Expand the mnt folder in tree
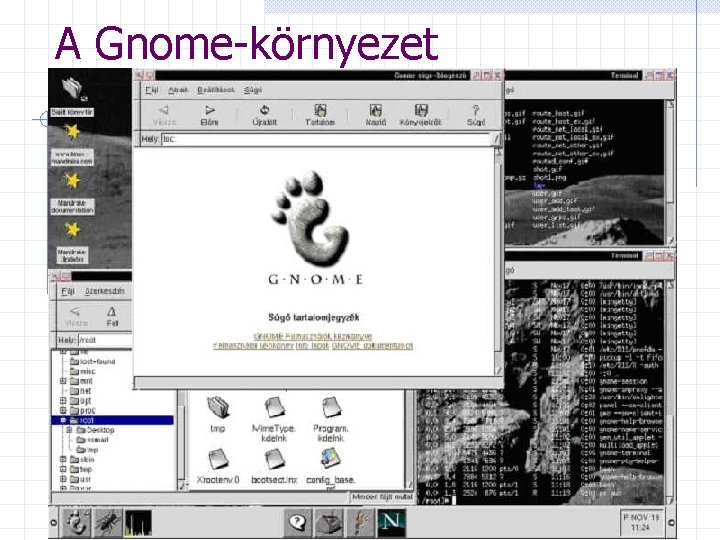This screenshot has width=720, height=540. click(x=63, y=381)
